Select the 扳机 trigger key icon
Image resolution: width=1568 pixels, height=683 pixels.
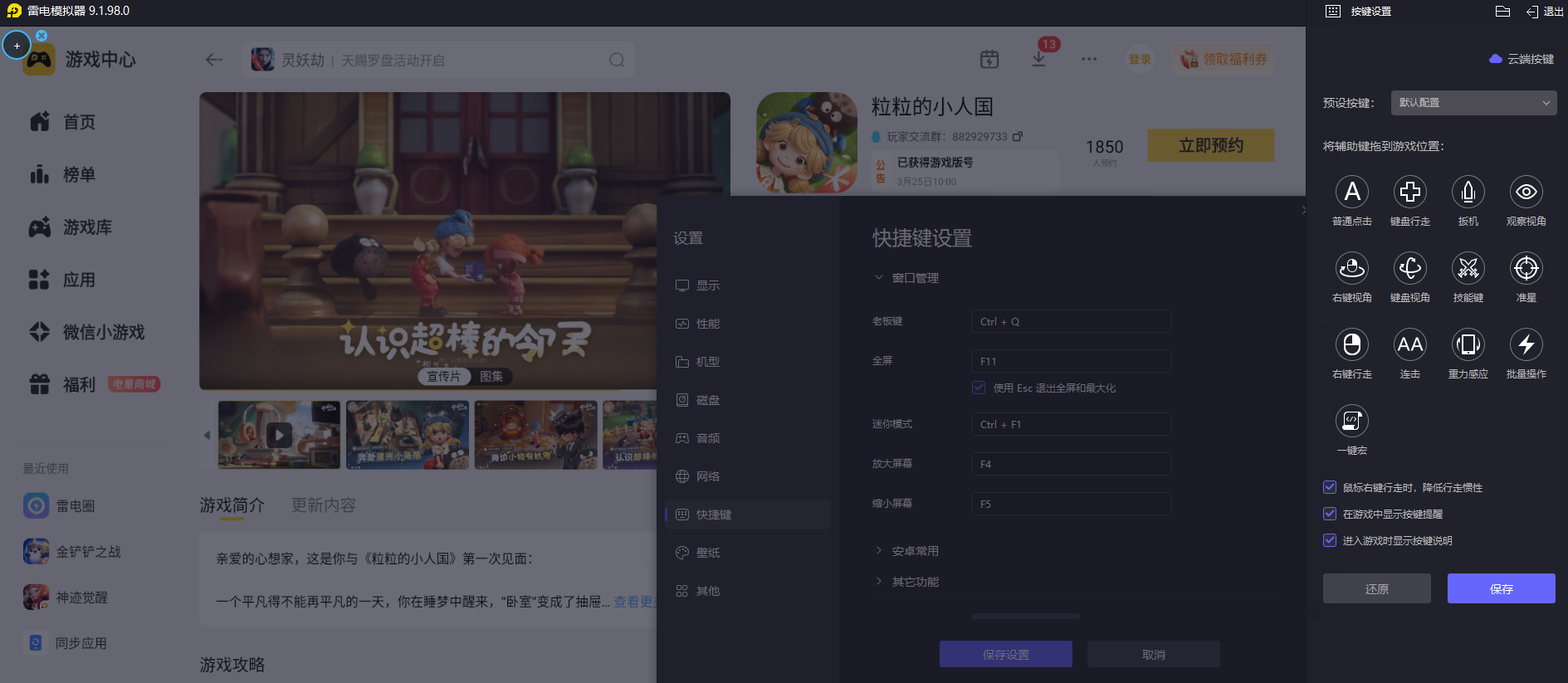(1468, 192)
